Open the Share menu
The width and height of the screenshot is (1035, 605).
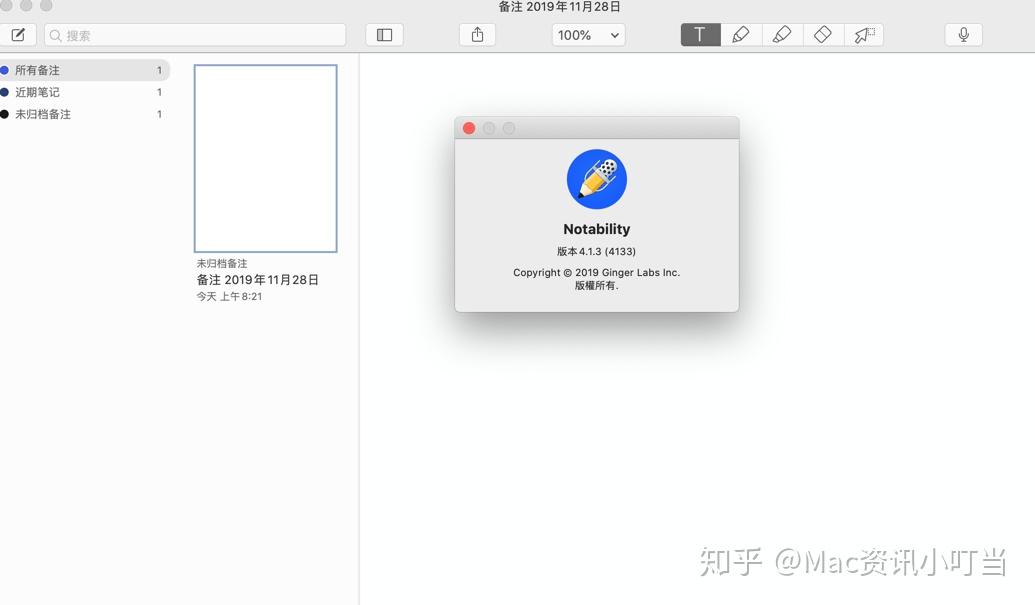click(477, 33)
